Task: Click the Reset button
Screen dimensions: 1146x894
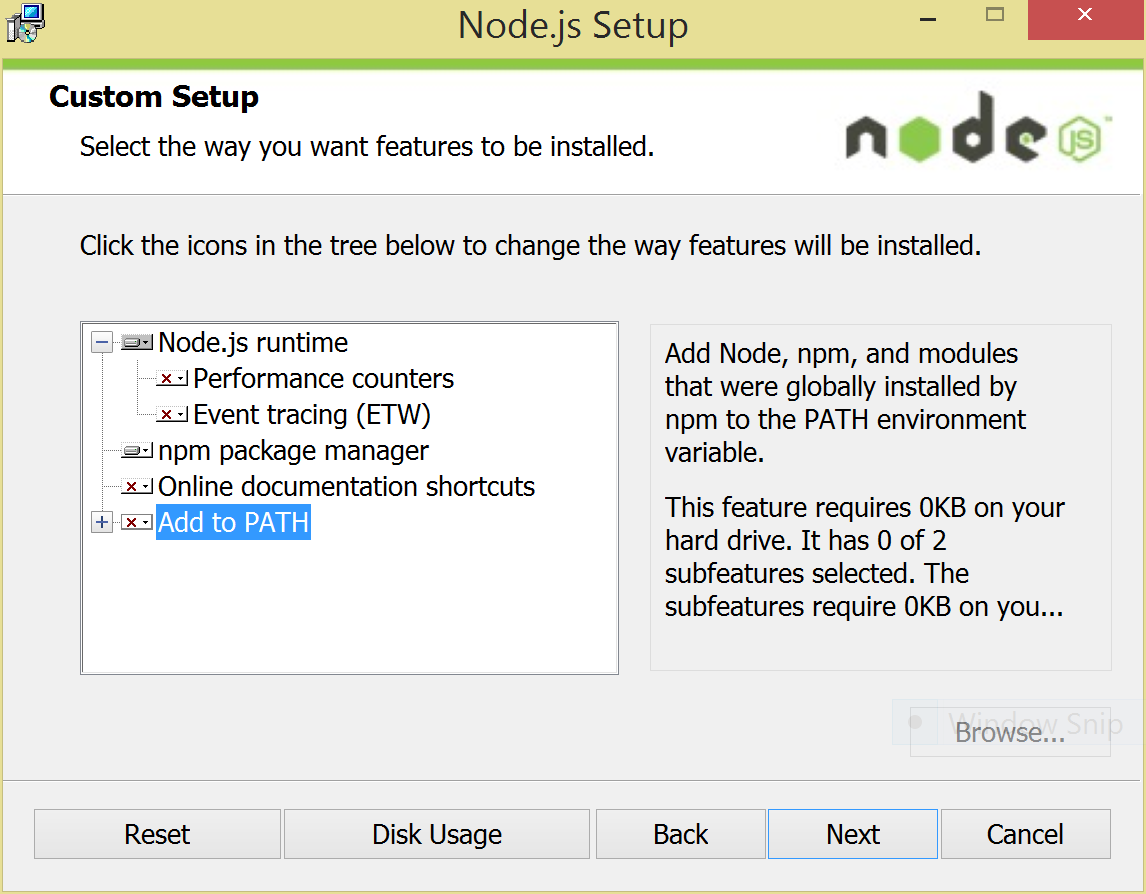Action: pos(157,833)
